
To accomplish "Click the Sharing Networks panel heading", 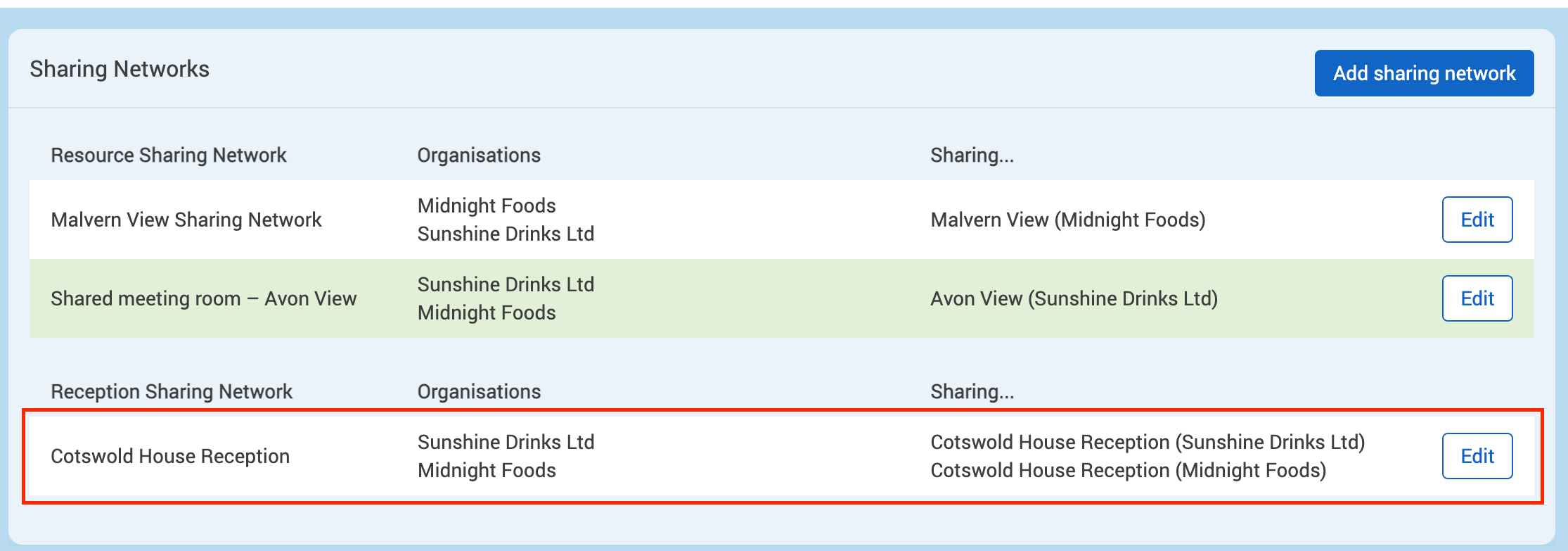I will pyautogui.click(x=120, y=69).
